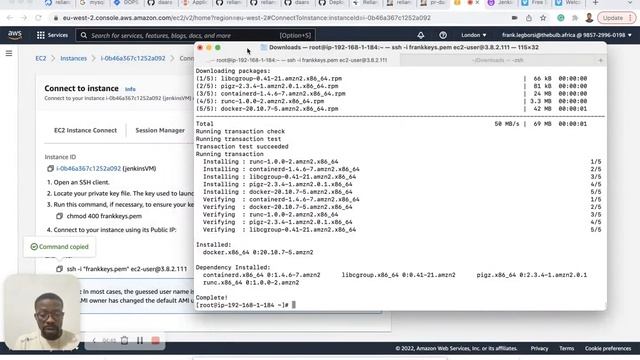
Task: Select the root@ip-192-168-1-184 terminal tab
Action: pyautogui.click(x=298, y=60)
